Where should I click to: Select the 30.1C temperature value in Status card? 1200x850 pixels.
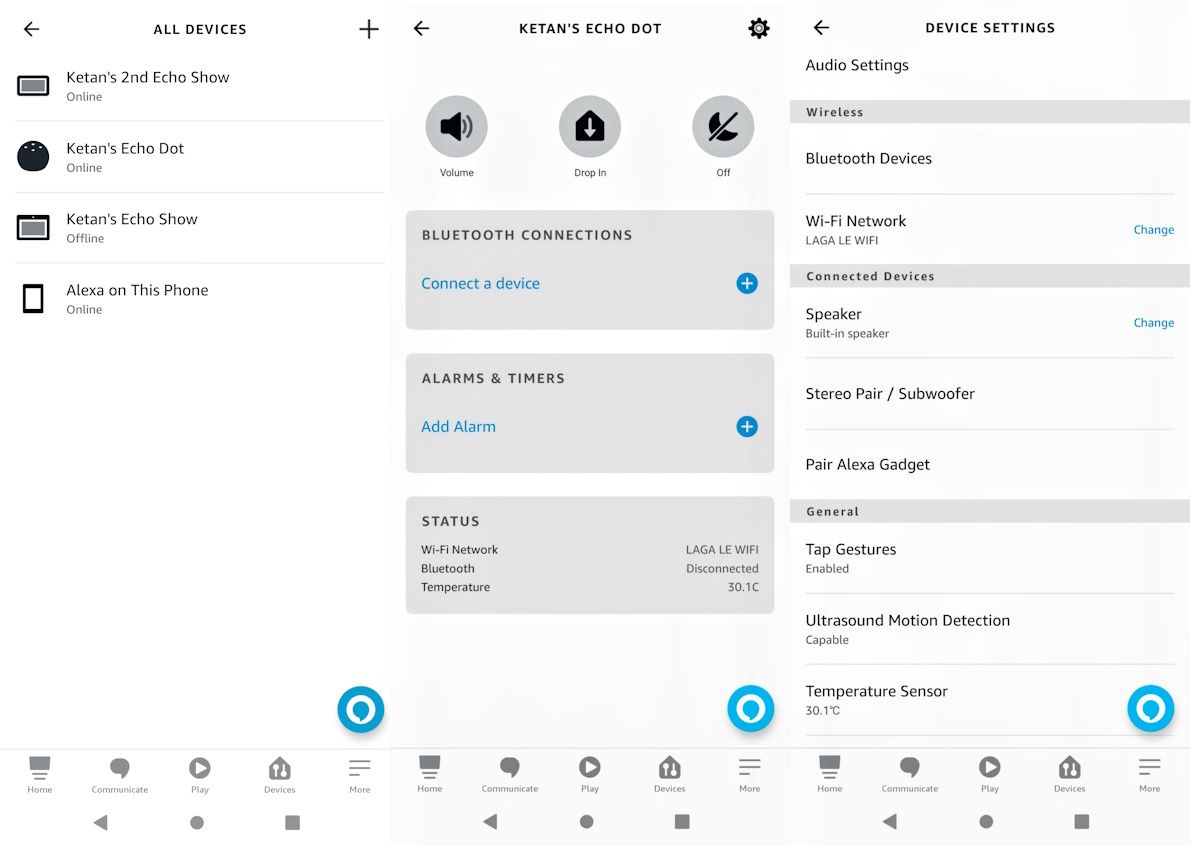(x=743, y=588)
